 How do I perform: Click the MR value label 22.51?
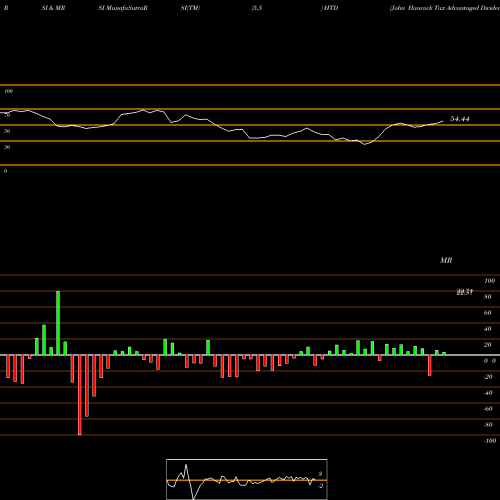point(465,292)
